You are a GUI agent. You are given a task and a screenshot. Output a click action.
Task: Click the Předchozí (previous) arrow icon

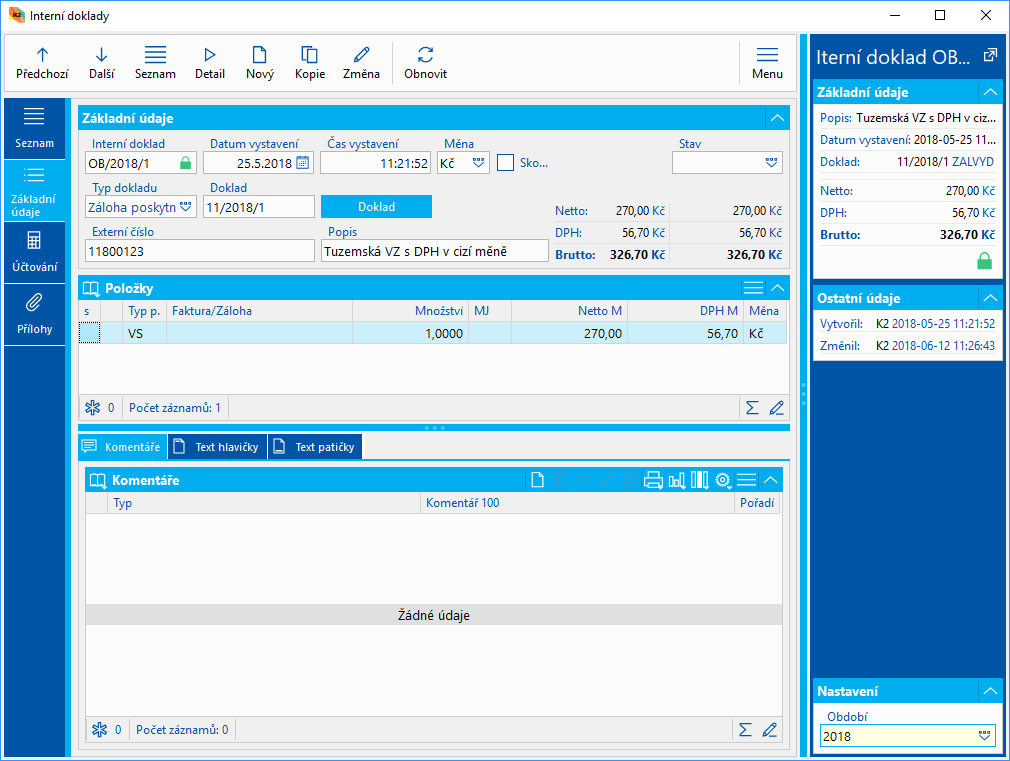(x=42, y=55)
